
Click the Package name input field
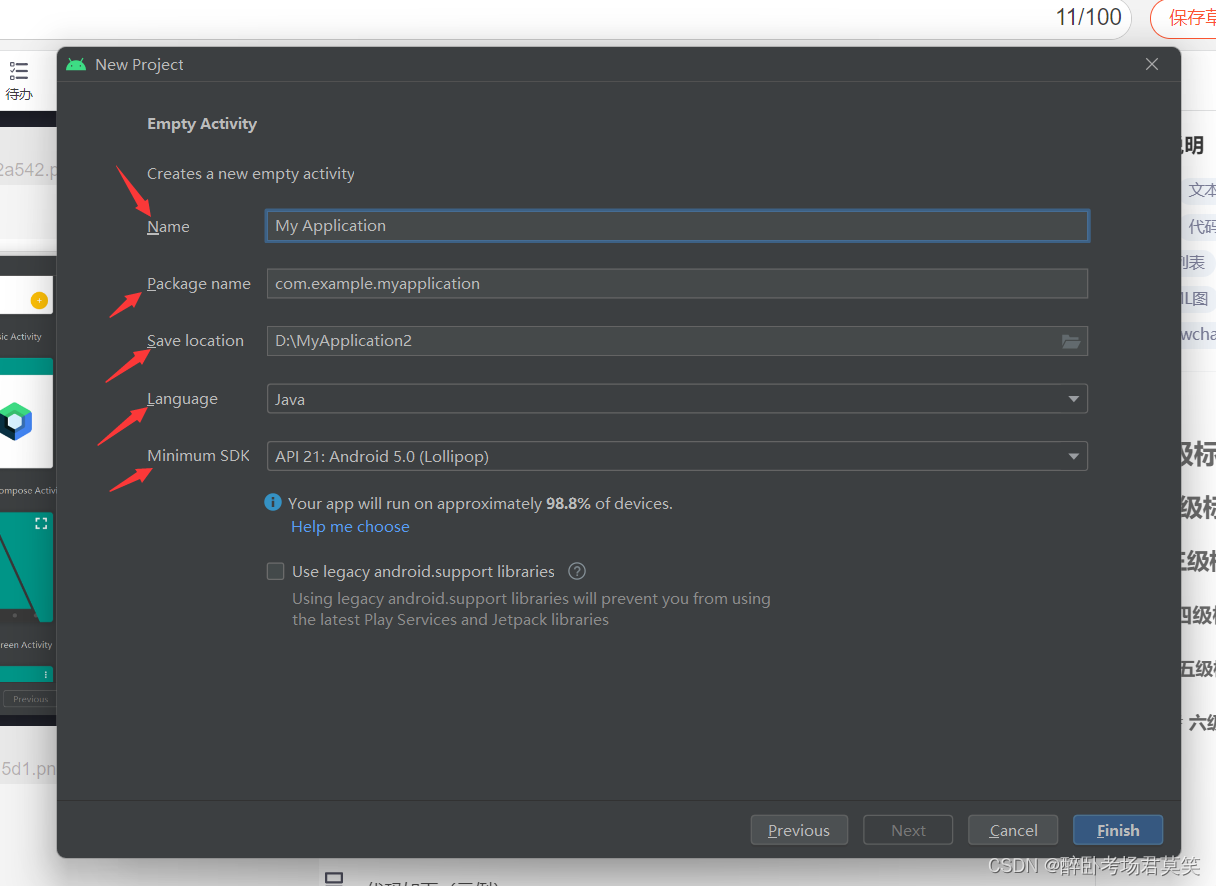pyautogui.click(x=677, y=284)
